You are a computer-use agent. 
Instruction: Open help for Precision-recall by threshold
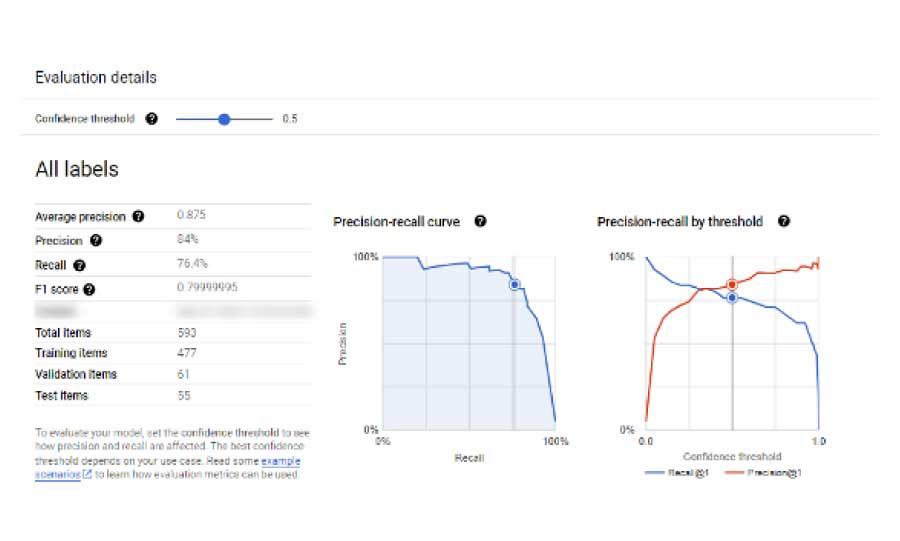pyautogui.click(x=783, y=221)
